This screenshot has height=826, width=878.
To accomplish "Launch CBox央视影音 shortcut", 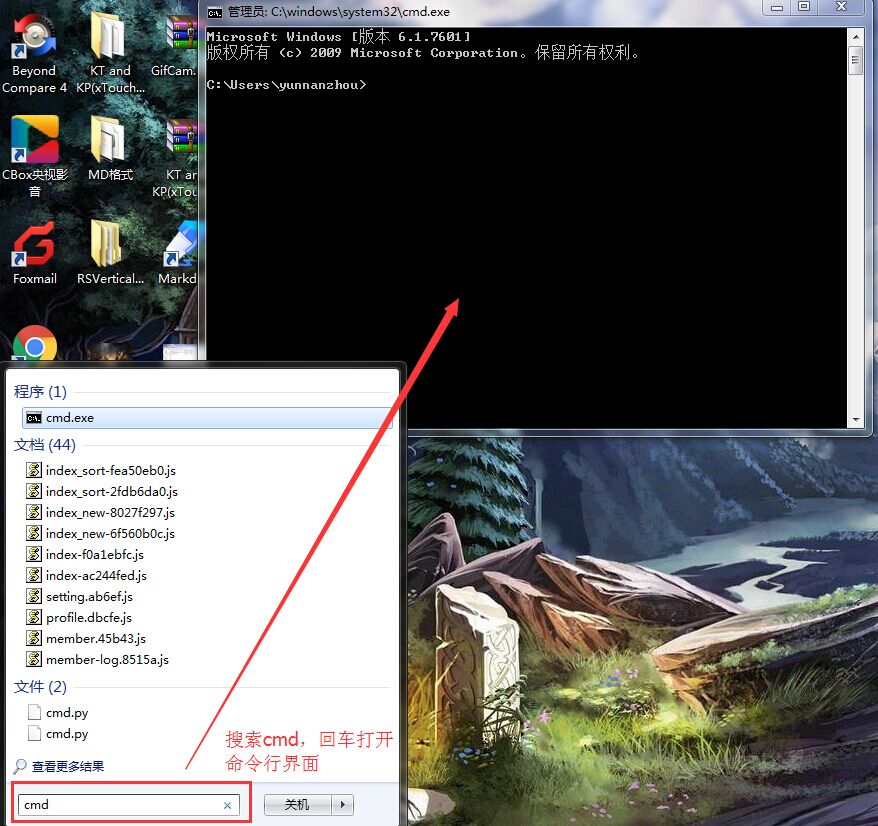I will click(x=35, y=157).
